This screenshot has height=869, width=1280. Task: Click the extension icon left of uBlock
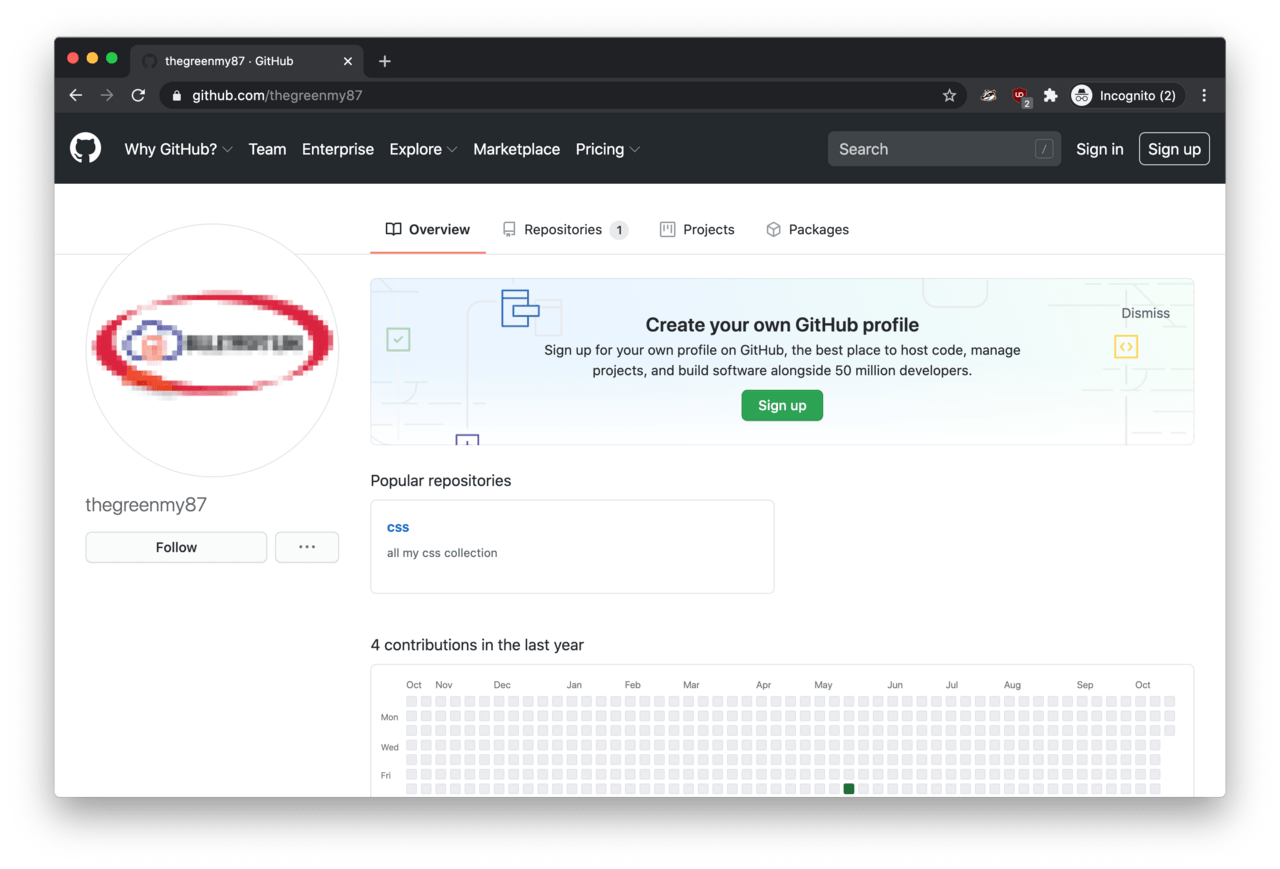tap(989, 95)
